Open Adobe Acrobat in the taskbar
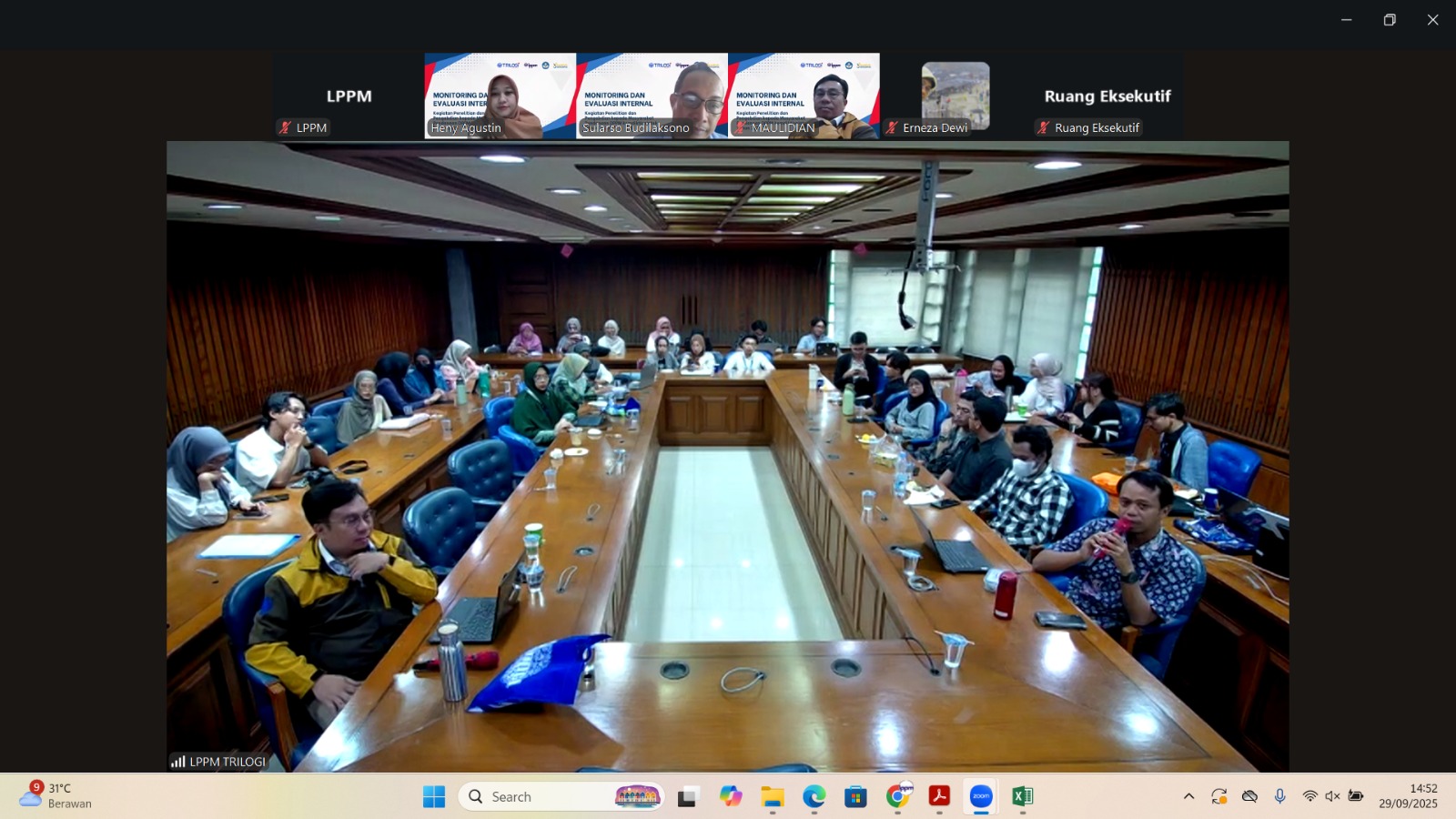 (939, 796)
